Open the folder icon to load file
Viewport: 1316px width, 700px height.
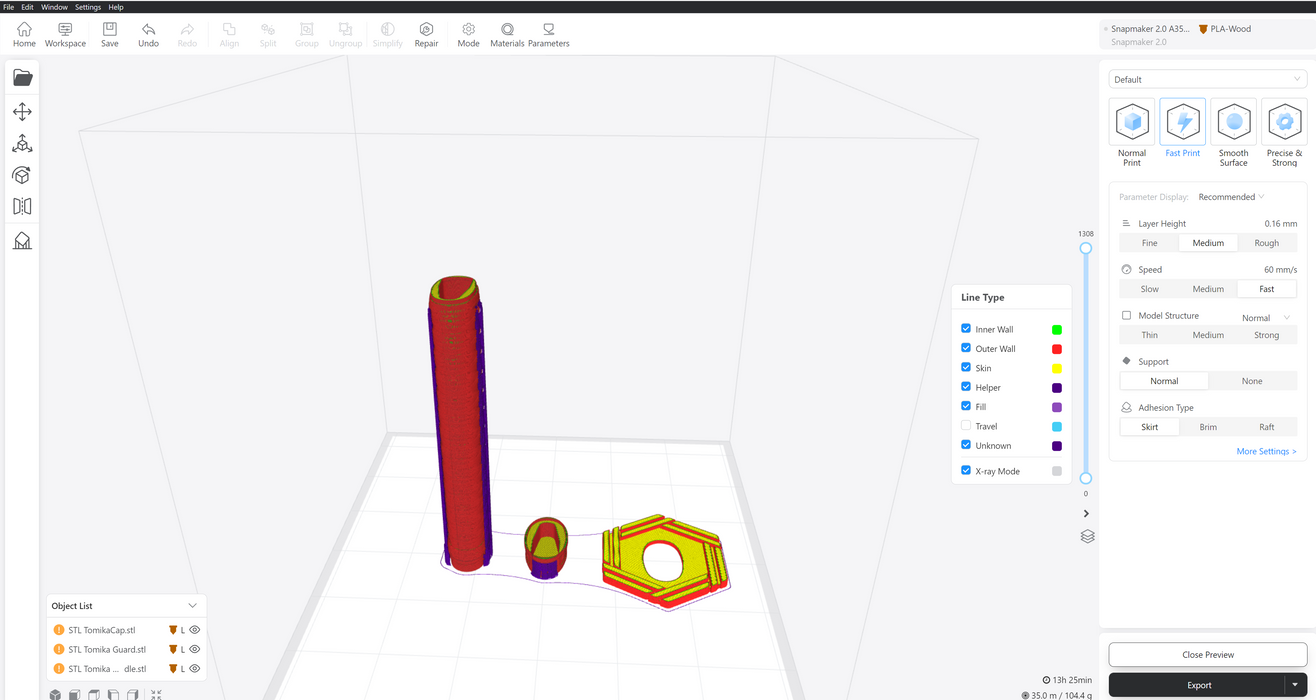(x=22, y=78)
